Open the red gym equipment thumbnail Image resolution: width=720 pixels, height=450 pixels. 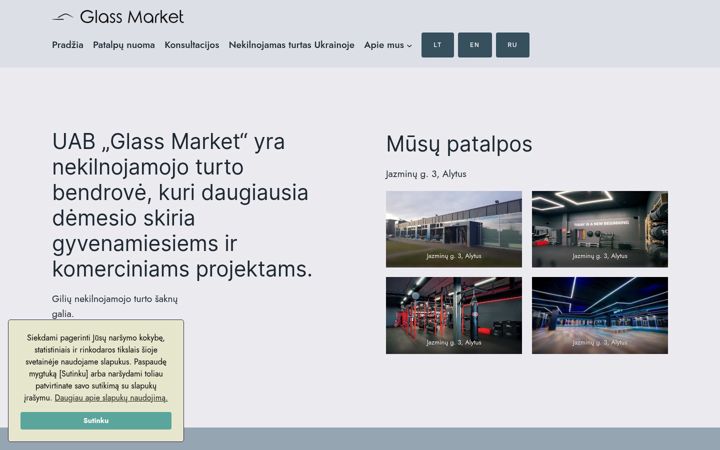[x=454, y=315]
